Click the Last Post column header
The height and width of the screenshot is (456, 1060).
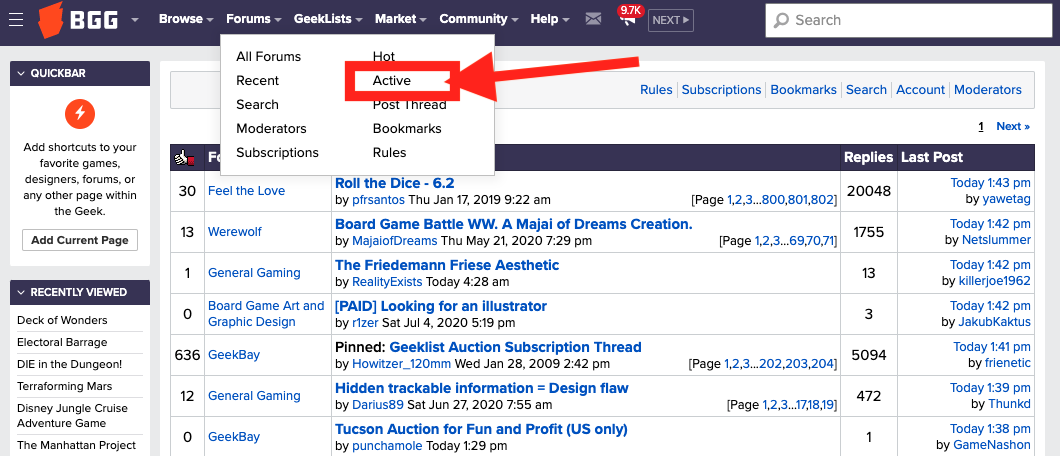pyautogui.click(x=932, y=157)
